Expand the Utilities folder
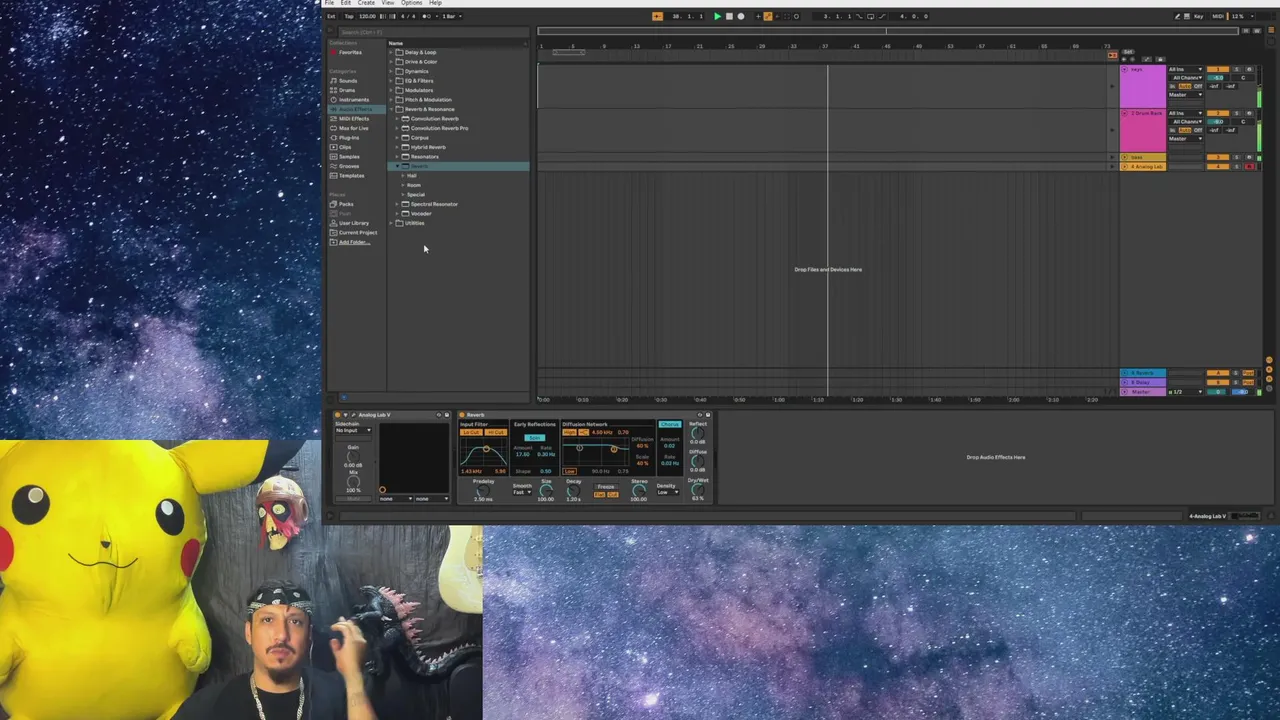This screenshot has width=1280, height=720. [x=392, y=223]
